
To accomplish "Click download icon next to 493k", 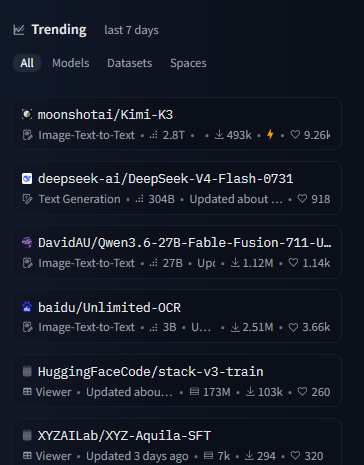I will click(219, 135).
